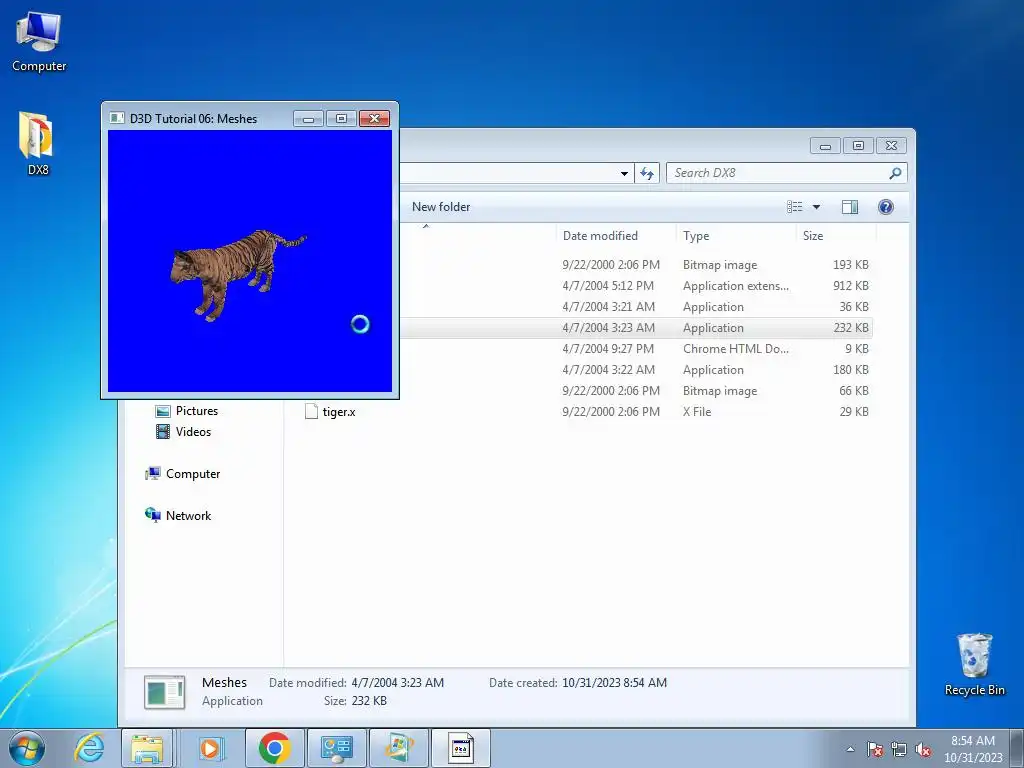Sort by Type column header

tap(696, 236)
